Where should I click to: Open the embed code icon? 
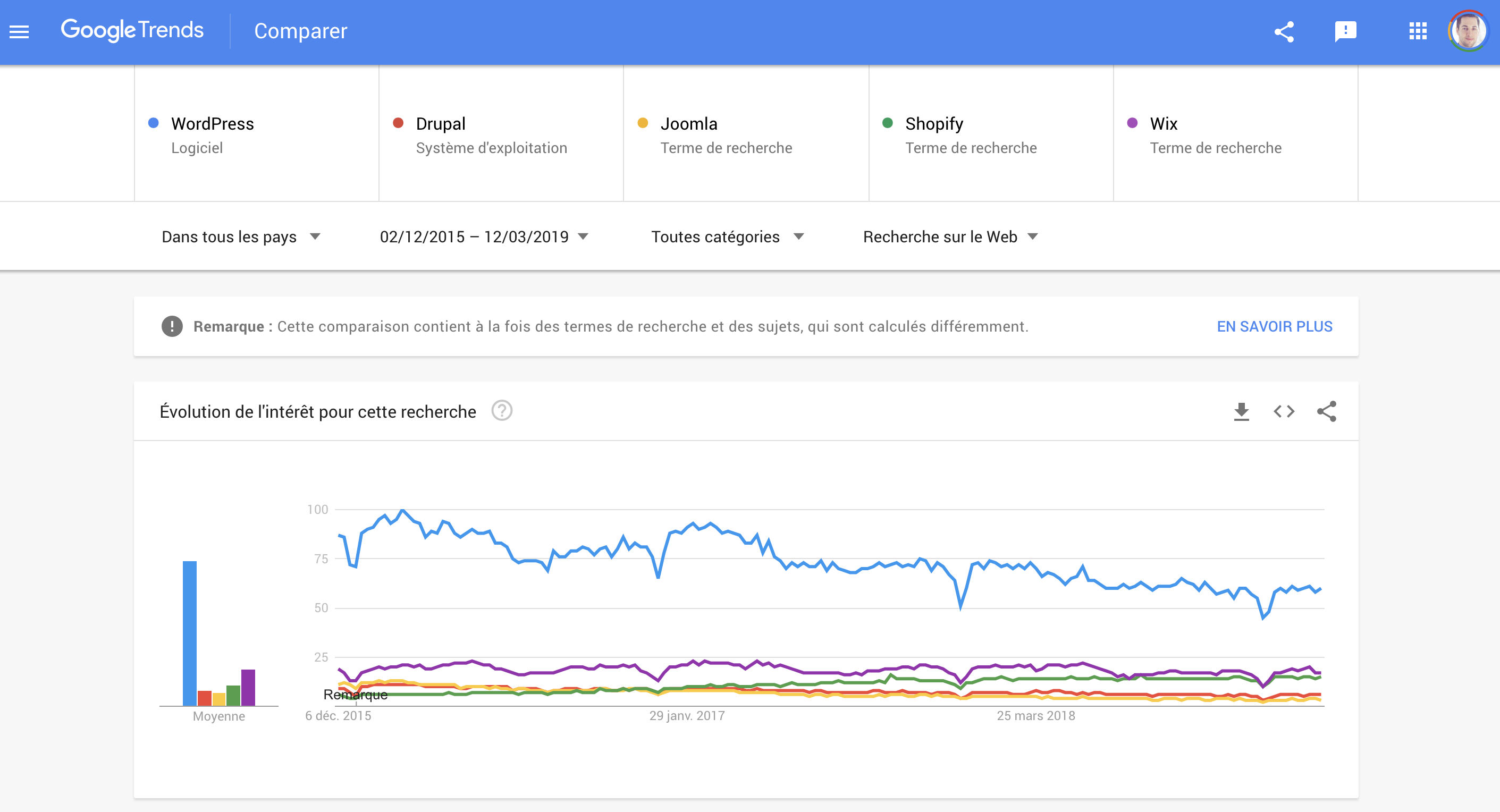point(1283,411)
